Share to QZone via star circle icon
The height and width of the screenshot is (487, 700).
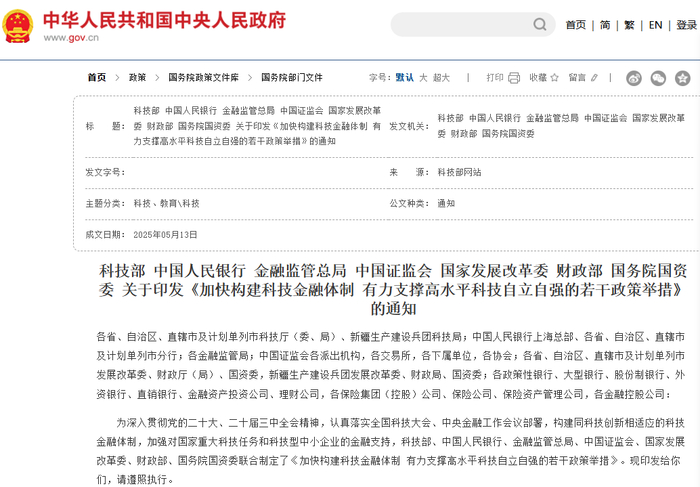(683, 78)
